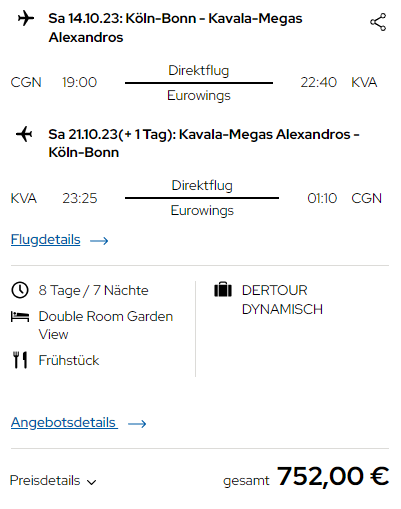
Task: Click the arrow next to Angebotsdetails
Action: coord(137,423)
